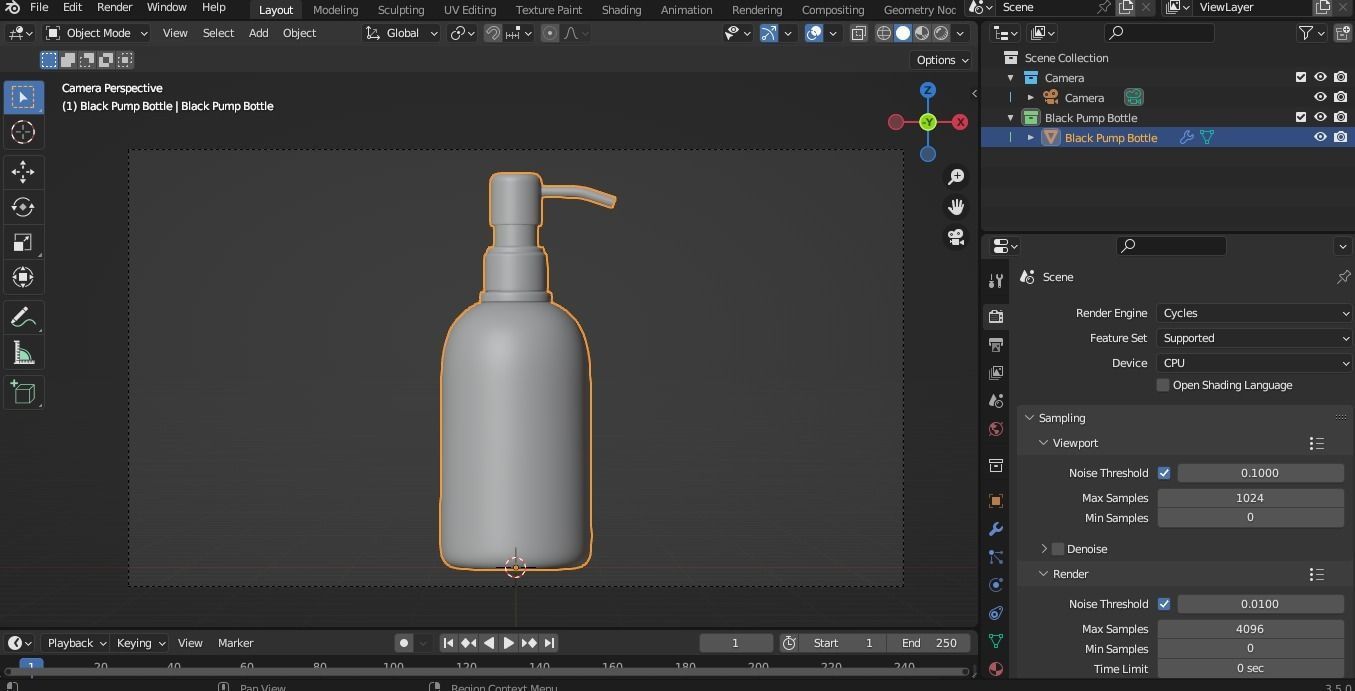Collapse the Sampling panel

[x=1028, y=418]
